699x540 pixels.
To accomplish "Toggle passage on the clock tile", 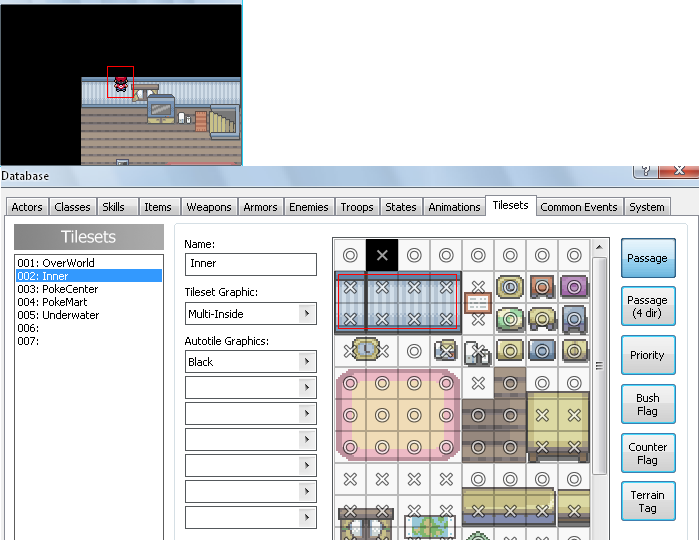I will click(366, 351).
